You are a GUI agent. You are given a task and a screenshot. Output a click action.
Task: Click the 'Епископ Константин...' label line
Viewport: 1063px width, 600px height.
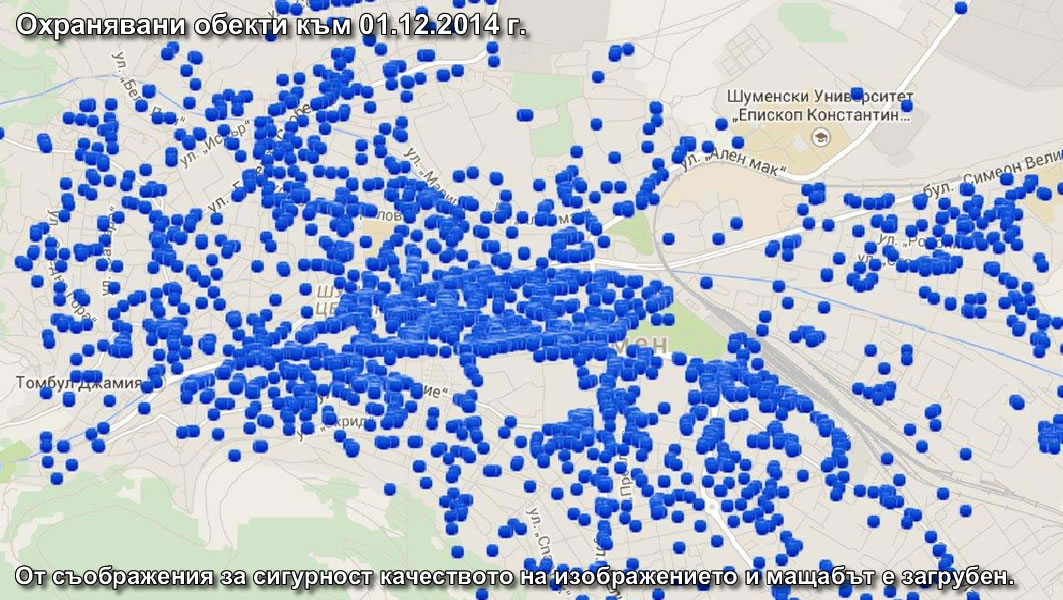[820, 115]
